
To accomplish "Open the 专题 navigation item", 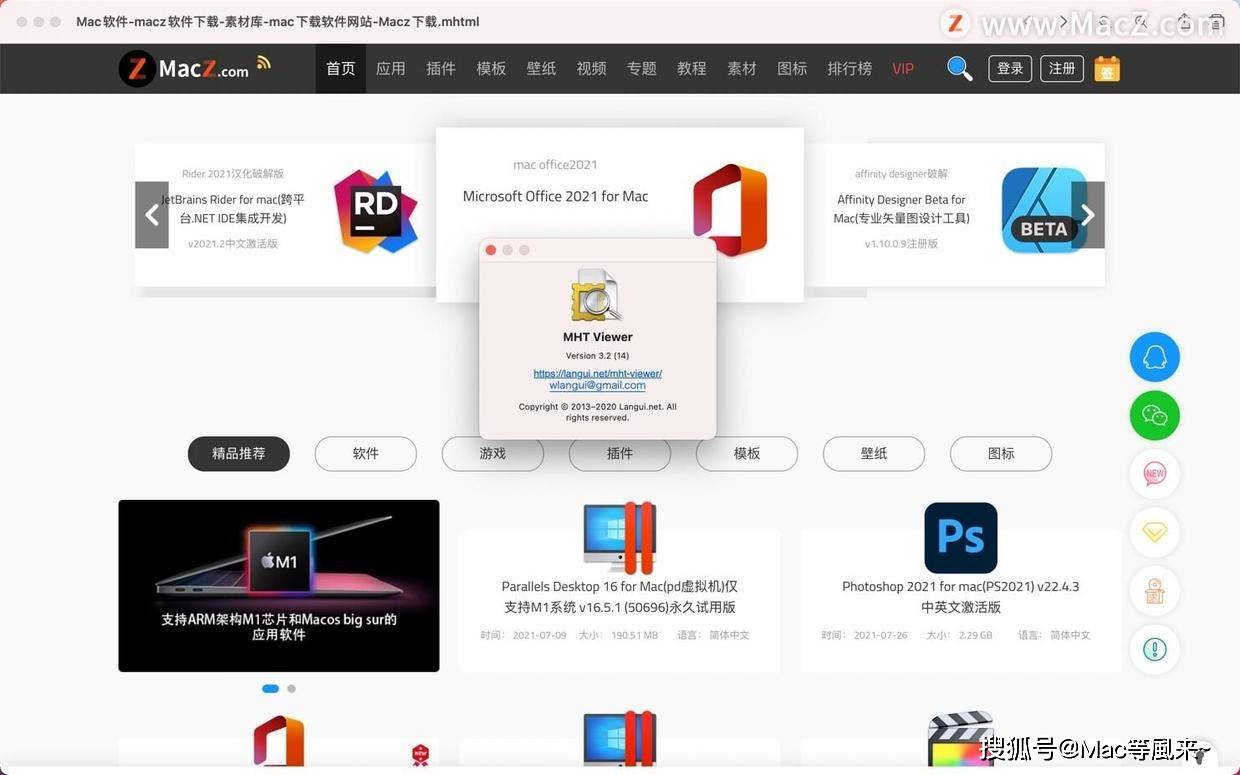I will tap(642, 69).
